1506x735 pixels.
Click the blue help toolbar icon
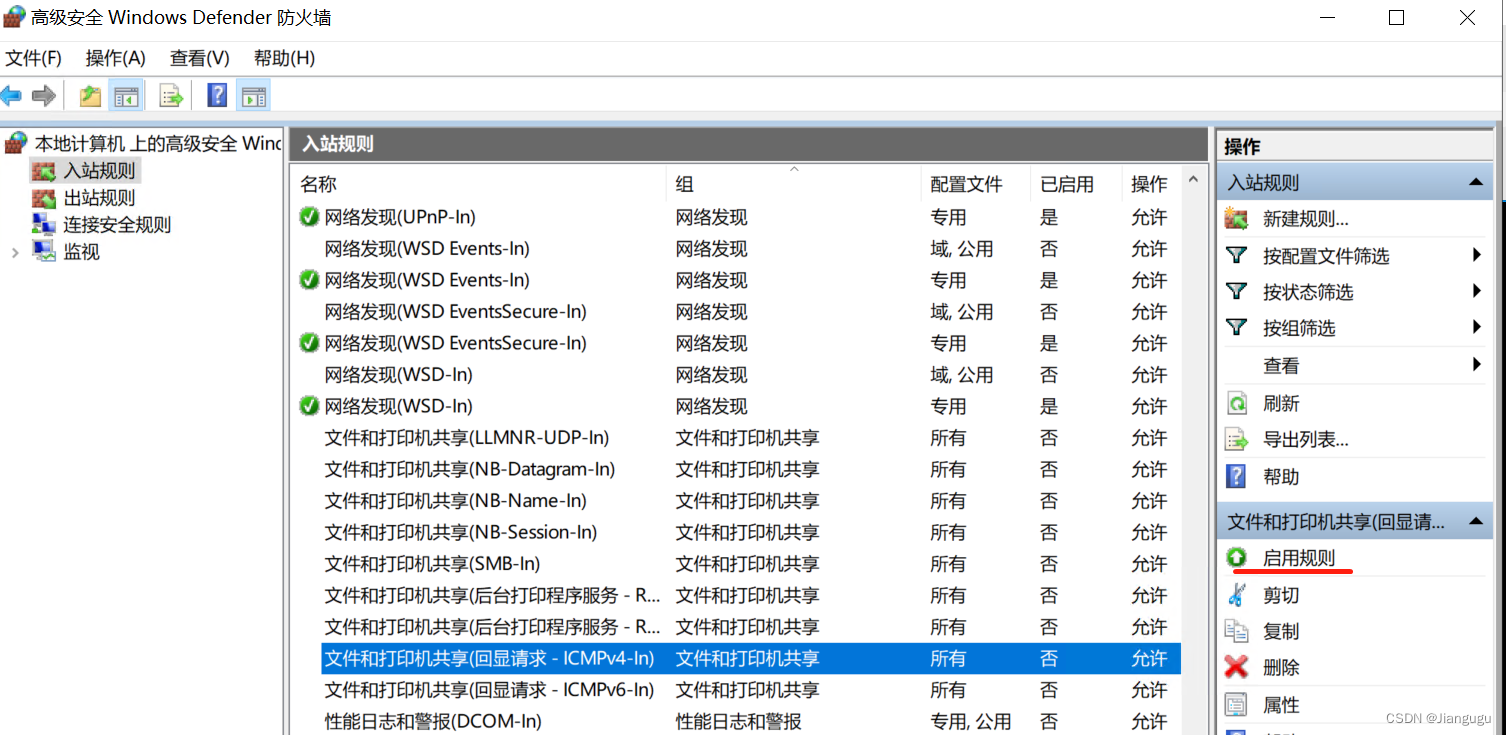click(x=217, y=96)
